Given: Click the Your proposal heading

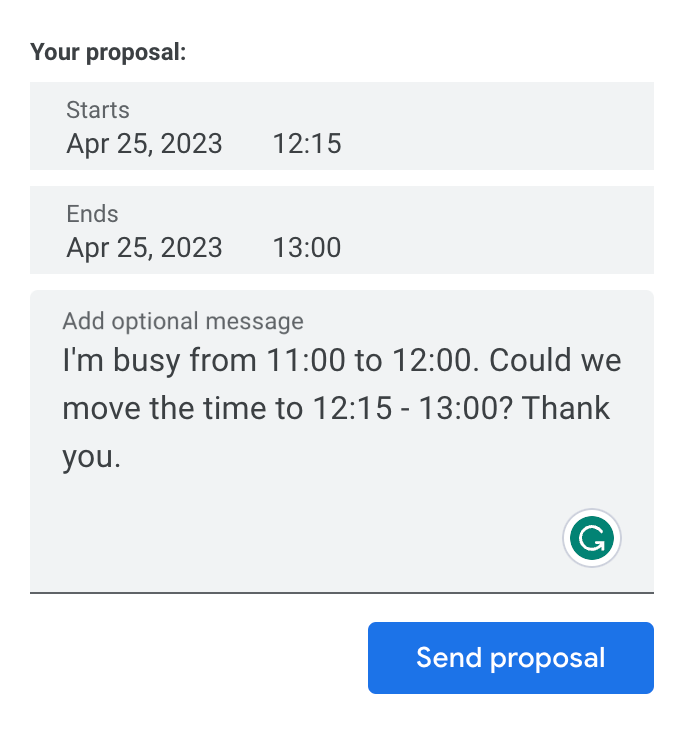Looking at the screenshot, I should point(108,52).
